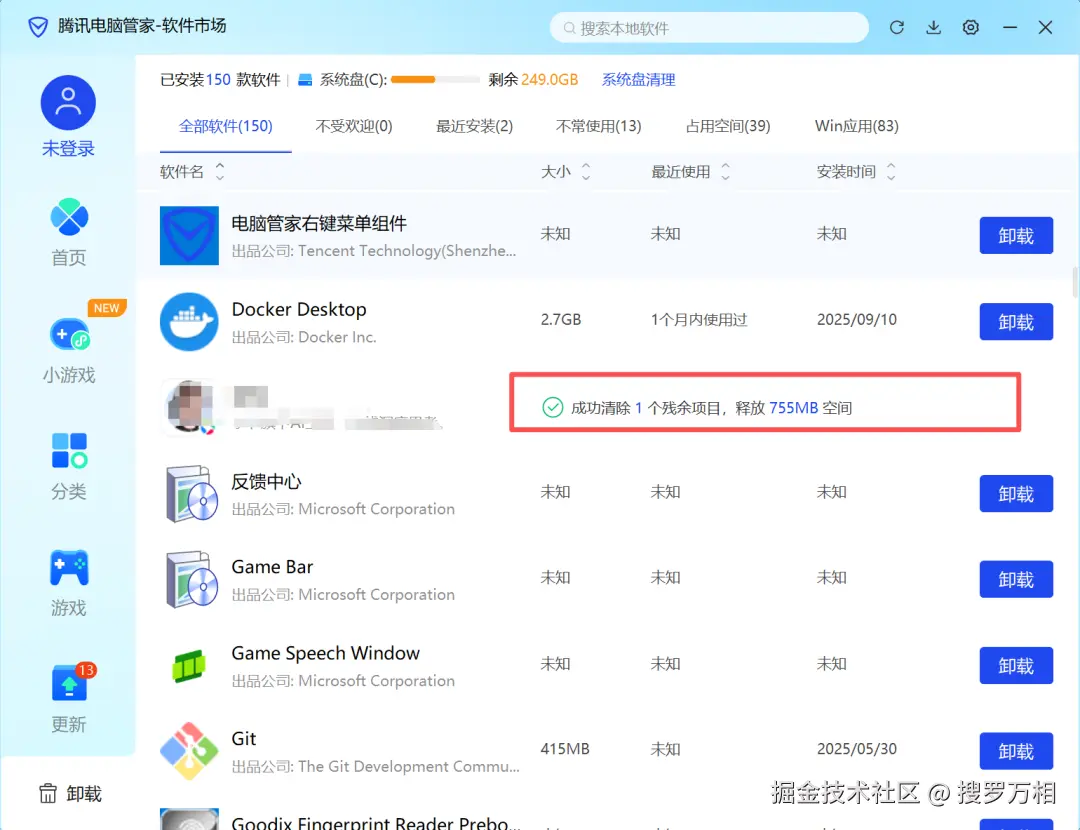This screenshot has width=1080, height=830.
Task: Uninstall Game Speech Window
Action: 1016,665
